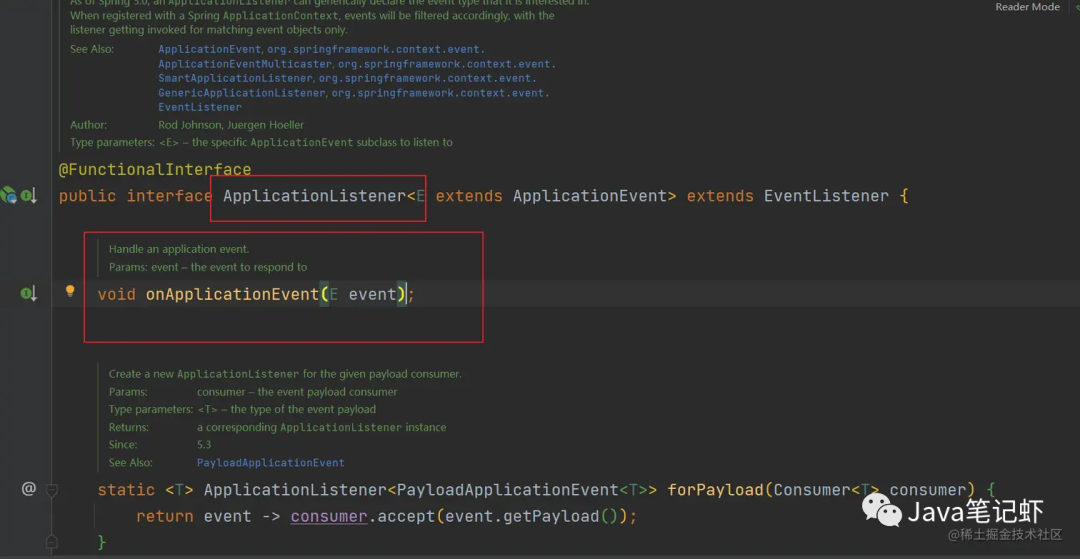Click forPayload method name in declaration
The height and width of the screenshot is (559, 1080).
(714, 490)
